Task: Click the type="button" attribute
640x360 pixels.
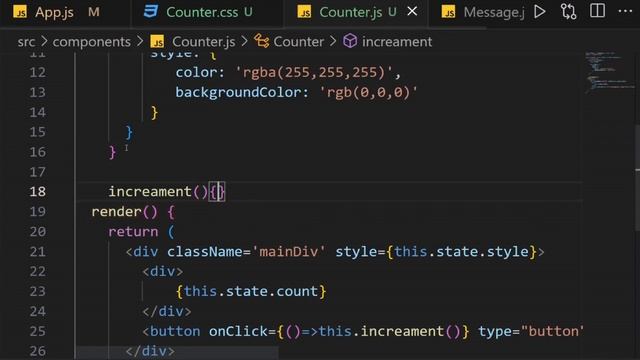Action: pyautogui.click(x=531, y=331)
